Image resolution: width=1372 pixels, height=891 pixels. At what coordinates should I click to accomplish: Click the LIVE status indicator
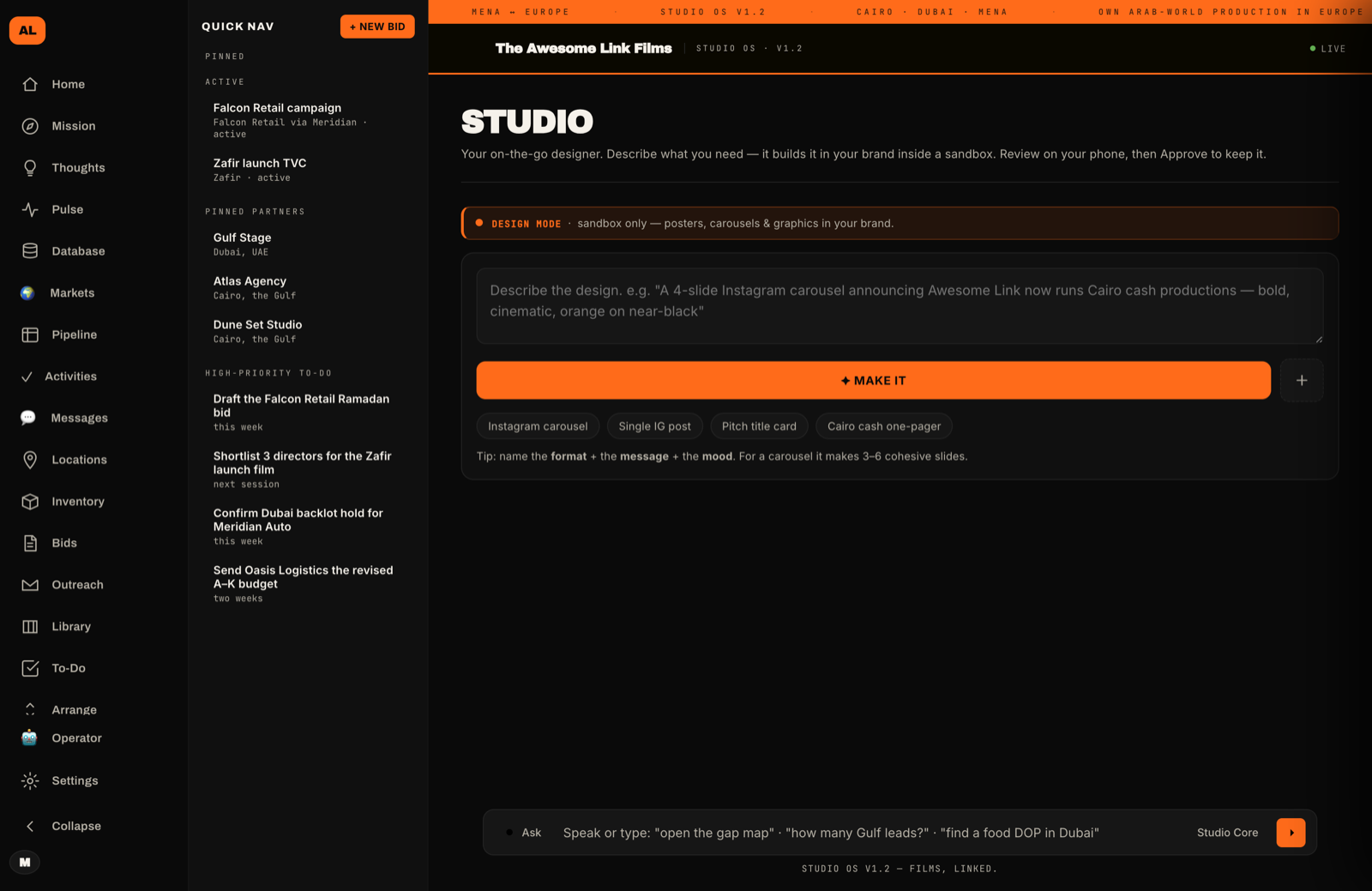point(1327,49)
